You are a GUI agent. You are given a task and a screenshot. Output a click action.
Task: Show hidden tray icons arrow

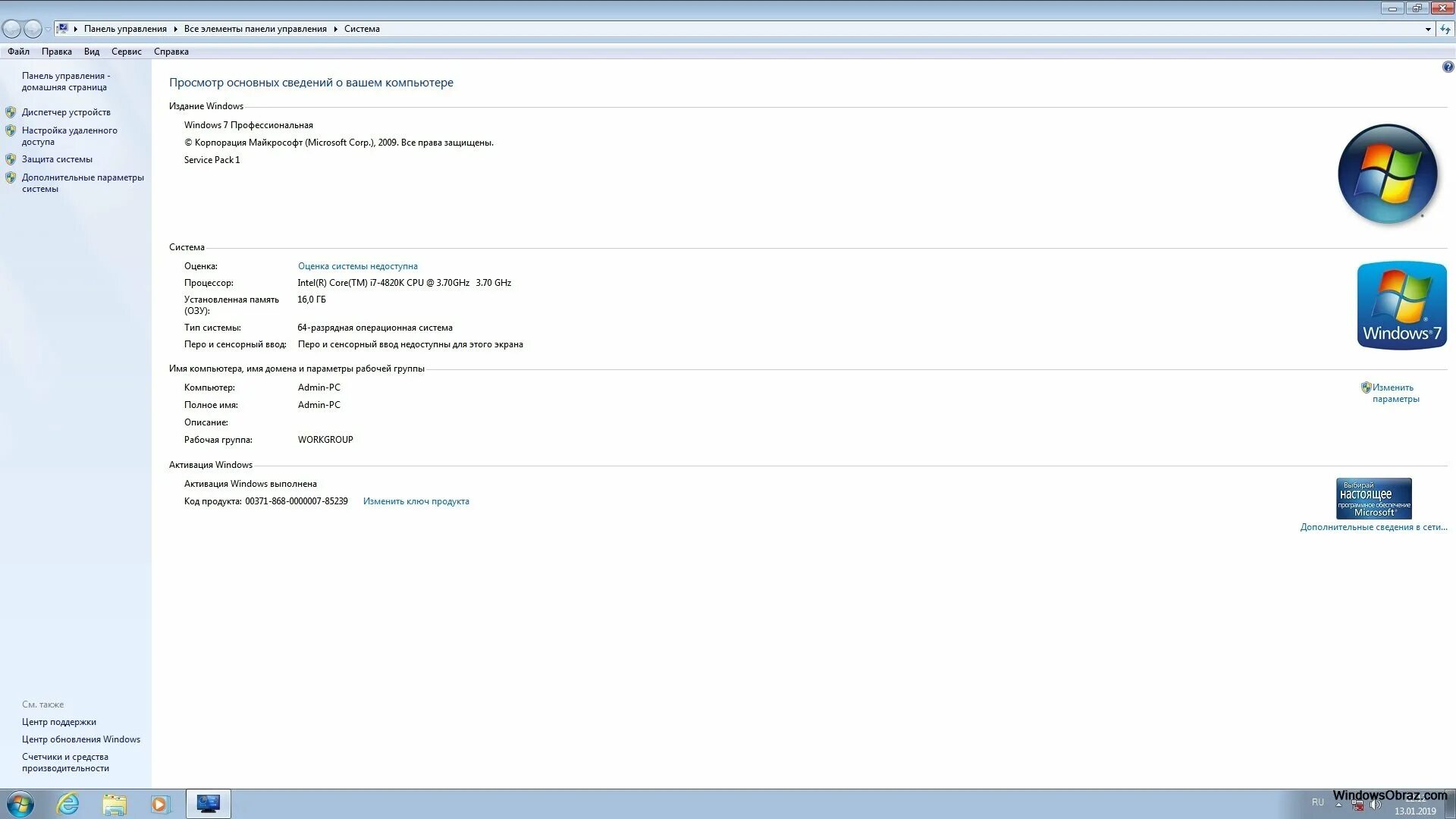click(x=1339, y=805)
